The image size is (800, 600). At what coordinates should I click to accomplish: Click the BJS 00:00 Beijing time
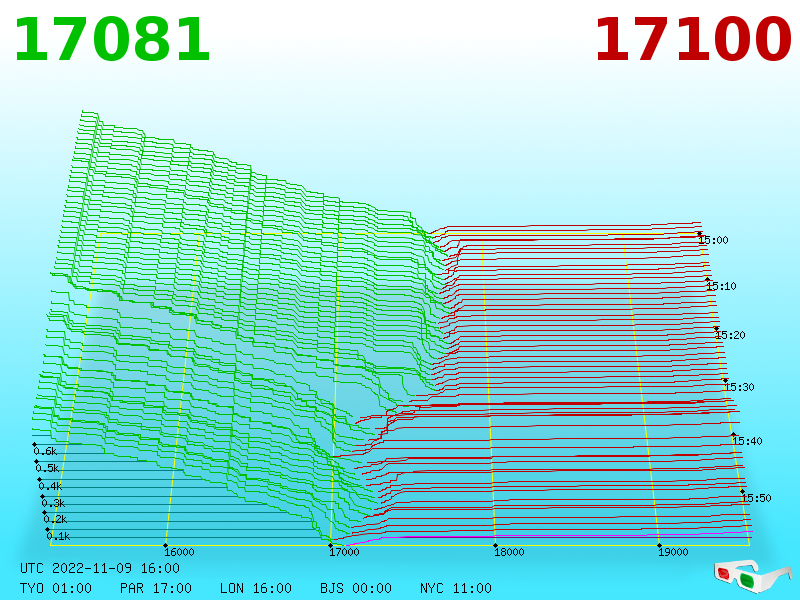(x=356, y=588)
